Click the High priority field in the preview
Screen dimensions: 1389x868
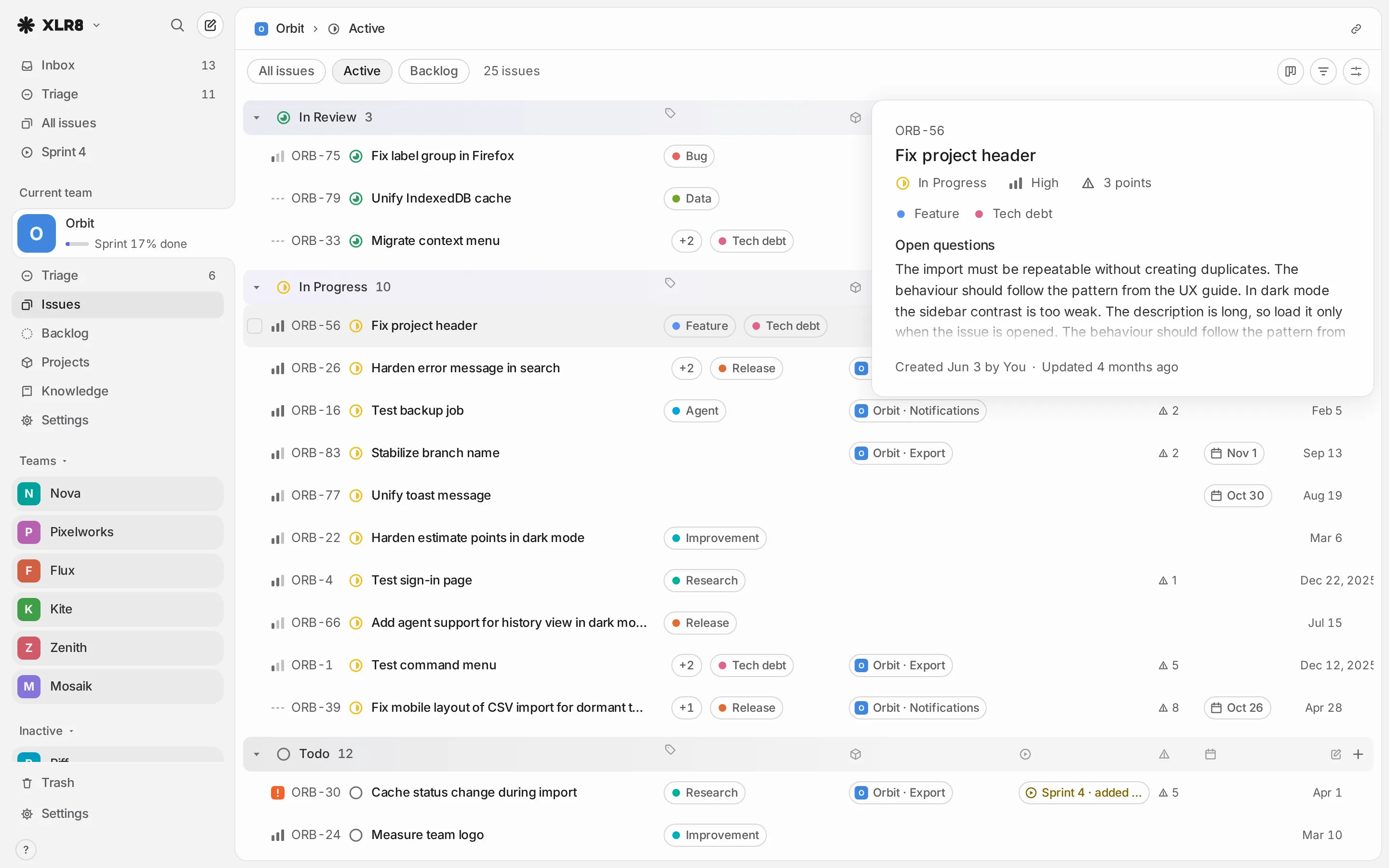pos(1034,183)
